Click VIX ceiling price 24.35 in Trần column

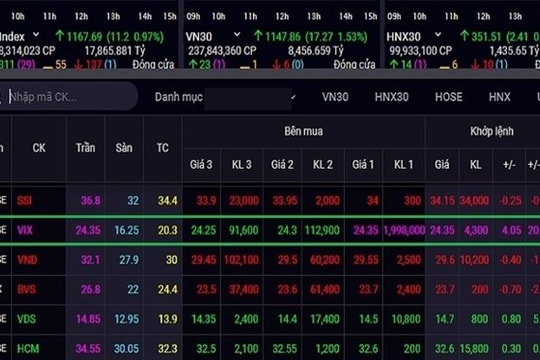click(x=88, y=230)
